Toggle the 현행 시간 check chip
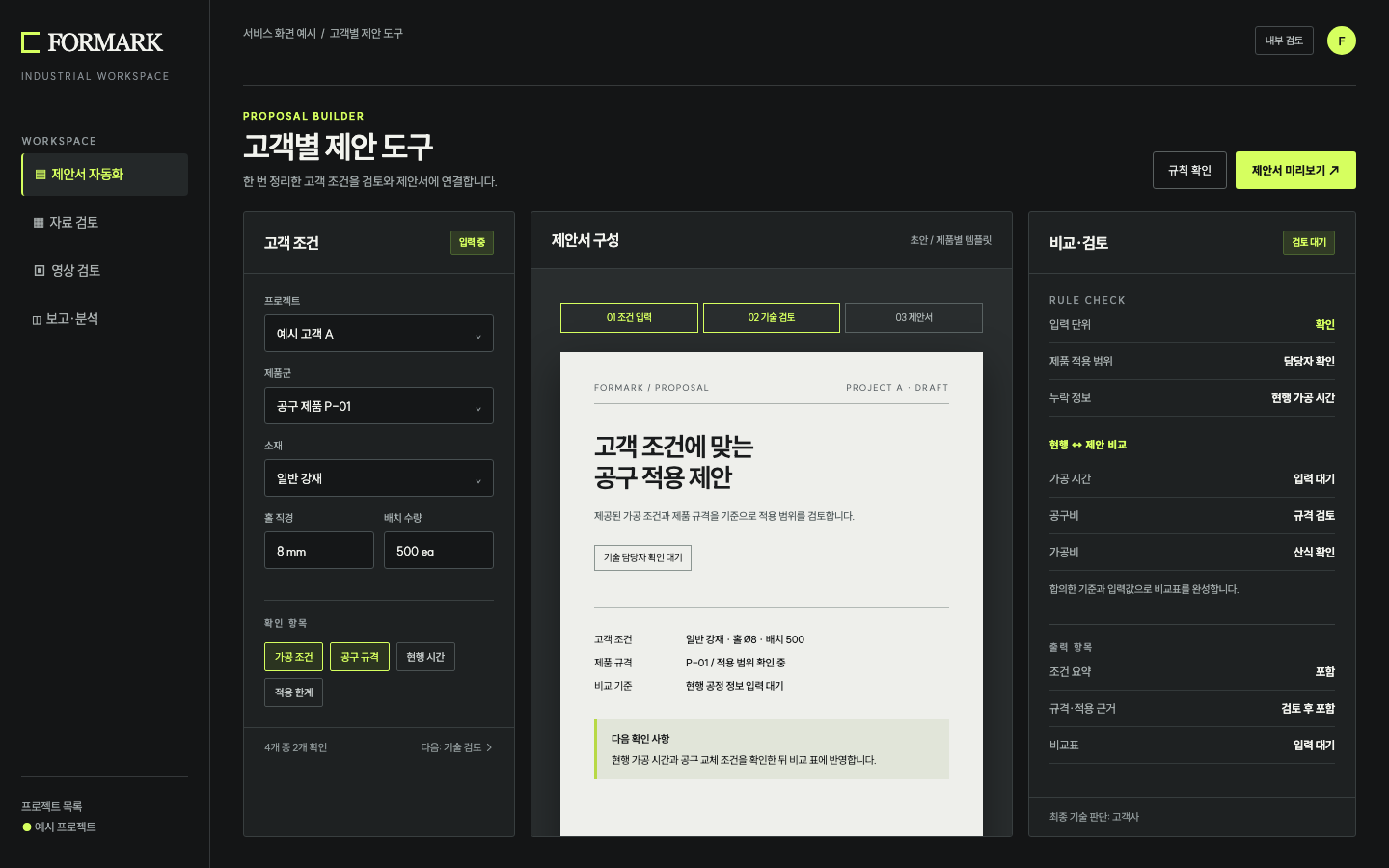1389x868 pixels. click(425, 657)
